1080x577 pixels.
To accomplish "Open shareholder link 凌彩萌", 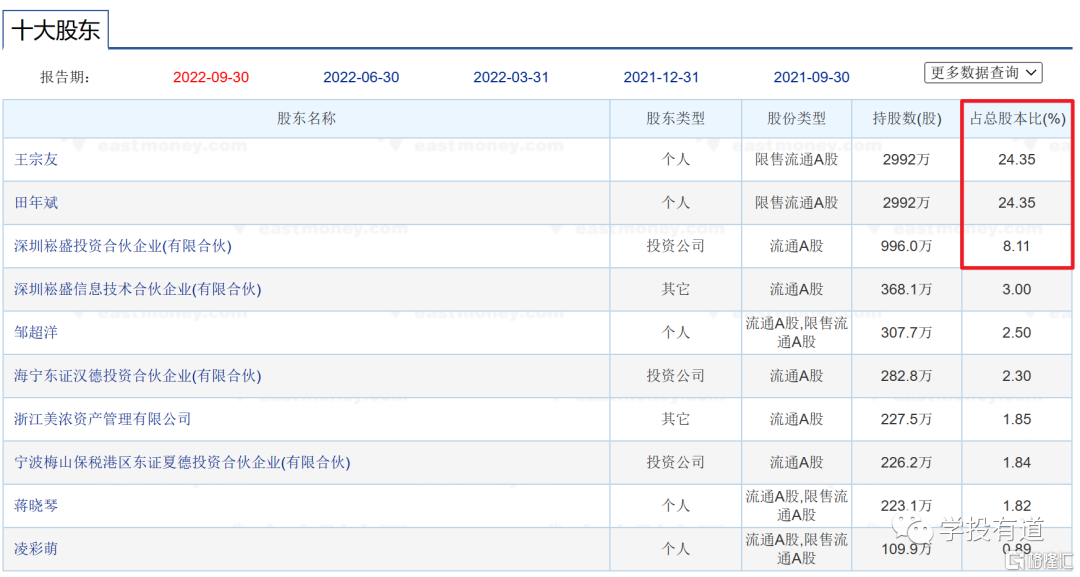I will point(36,549).
